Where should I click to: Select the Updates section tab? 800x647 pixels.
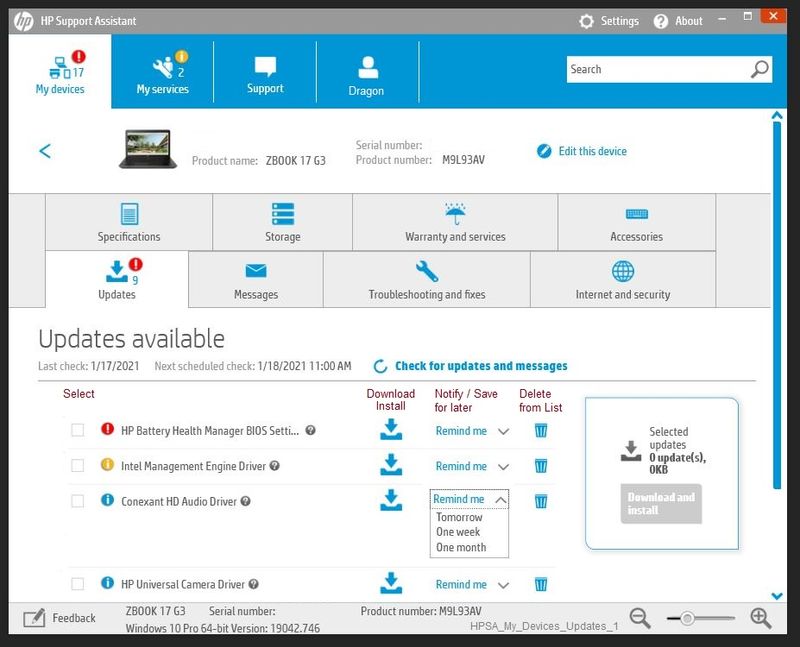pyautogui.click(x=117, y=279)
